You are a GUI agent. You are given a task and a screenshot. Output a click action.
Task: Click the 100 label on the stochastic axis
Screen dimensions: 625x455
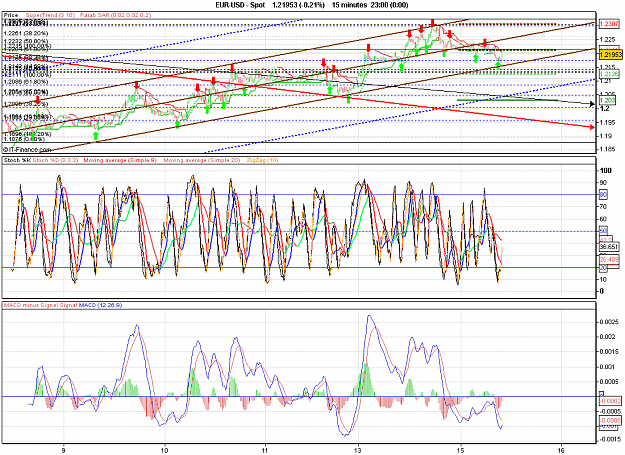605,171
